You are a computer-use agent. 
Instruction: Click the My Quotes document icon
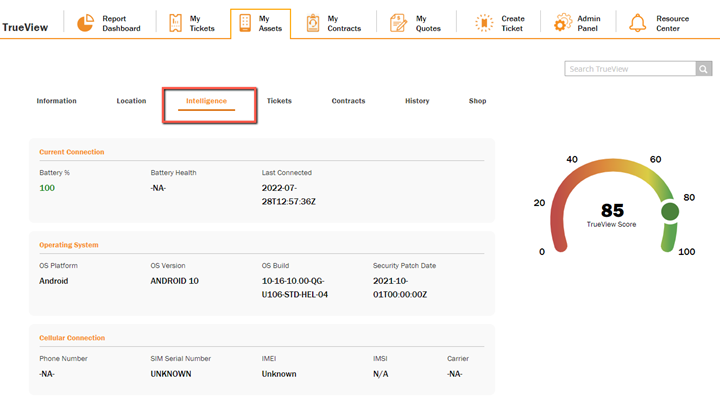pyautogui.click(x=398, y=23)
